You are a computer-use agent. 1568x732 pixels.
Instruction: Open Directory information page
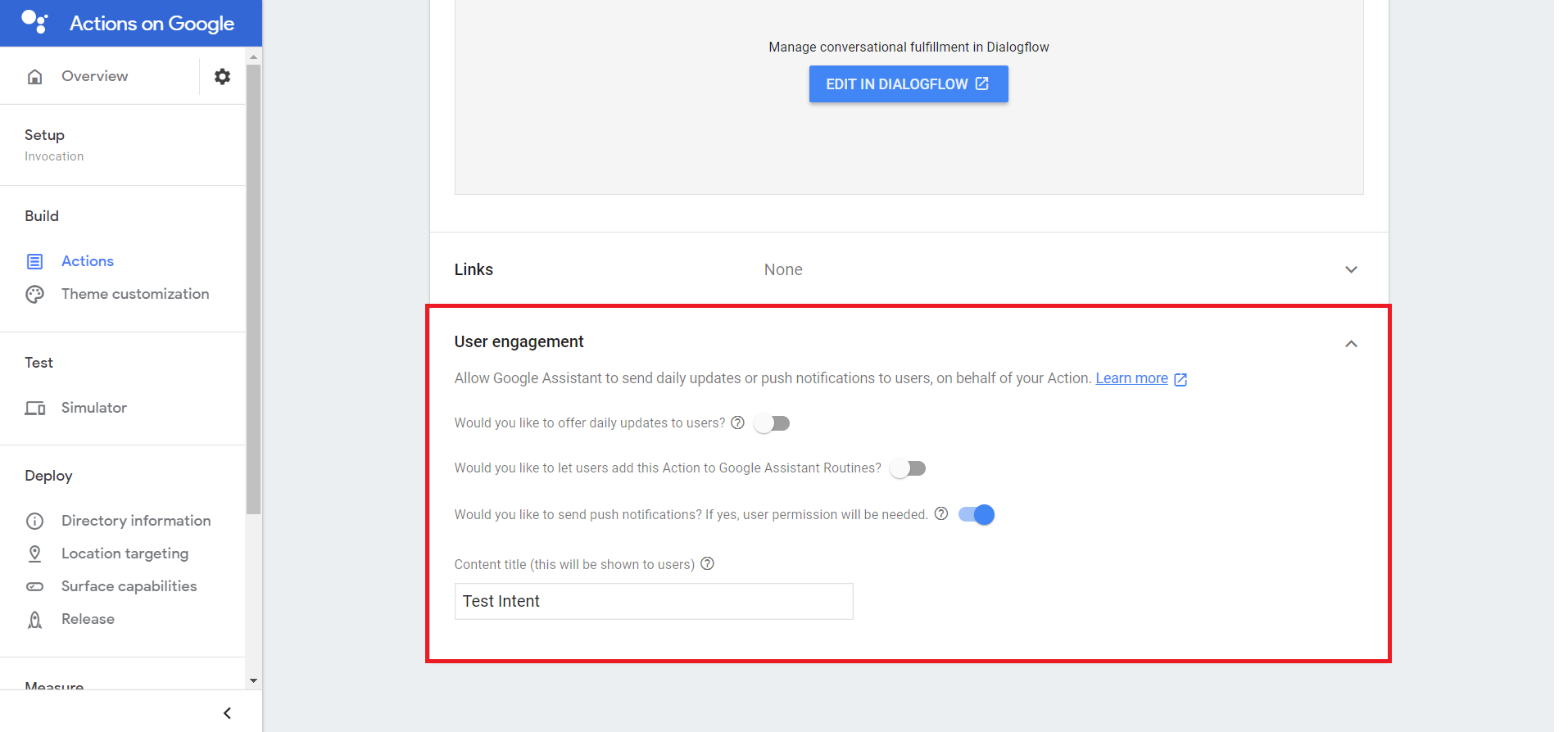(136, 521)
